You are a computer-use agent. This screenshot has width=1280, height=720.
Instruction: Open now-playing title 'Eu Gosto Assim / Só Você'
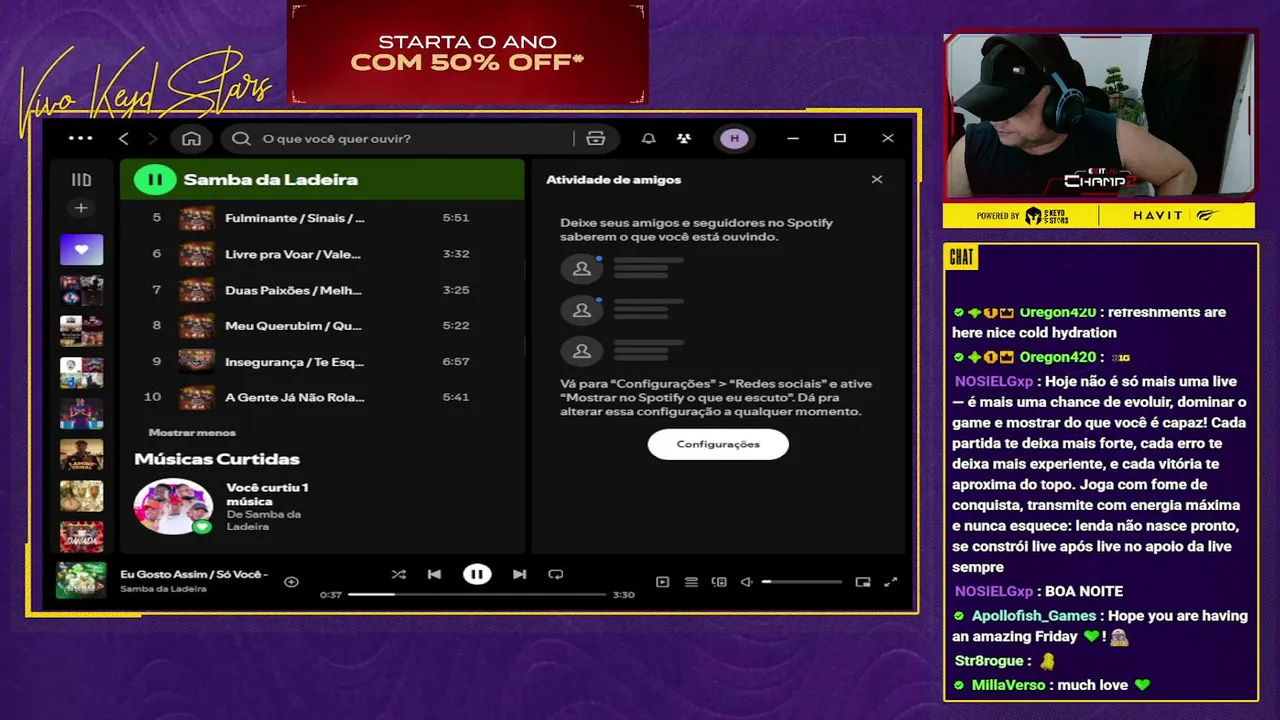[x=194, y=574]
